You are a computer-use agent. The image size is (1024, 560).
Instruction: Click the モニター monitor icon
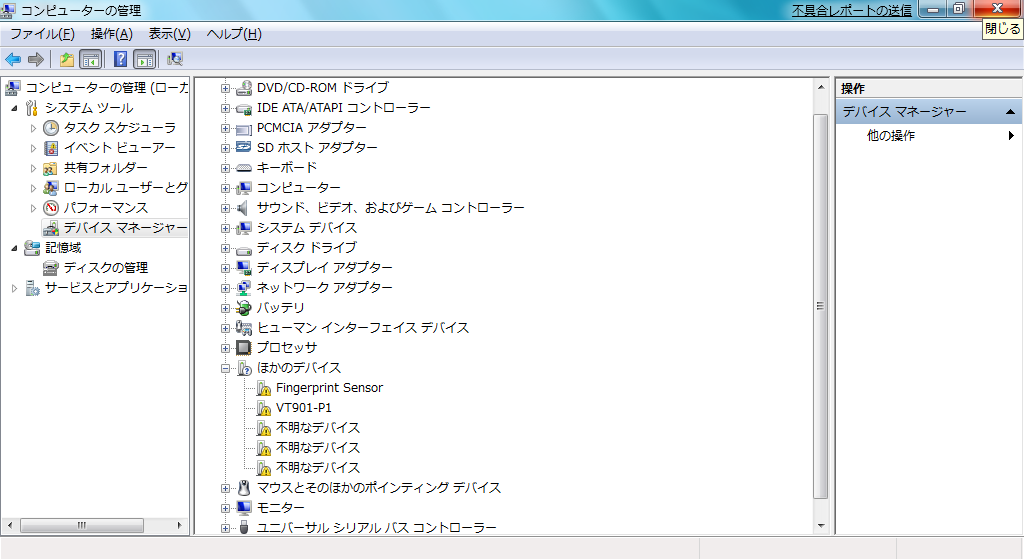coord(244,508)
